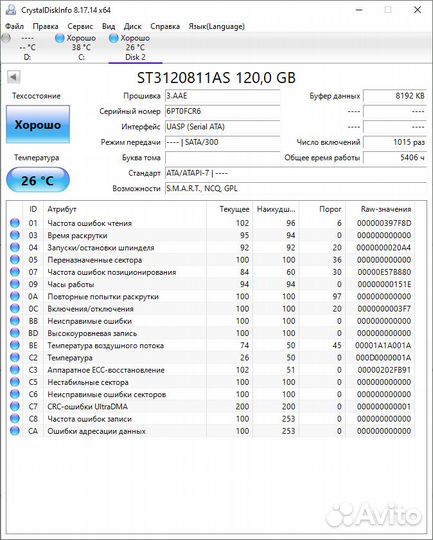Click status orb for attribute C3 row
The height and width of the screenshot is (540, 433).
pos(15,370)
